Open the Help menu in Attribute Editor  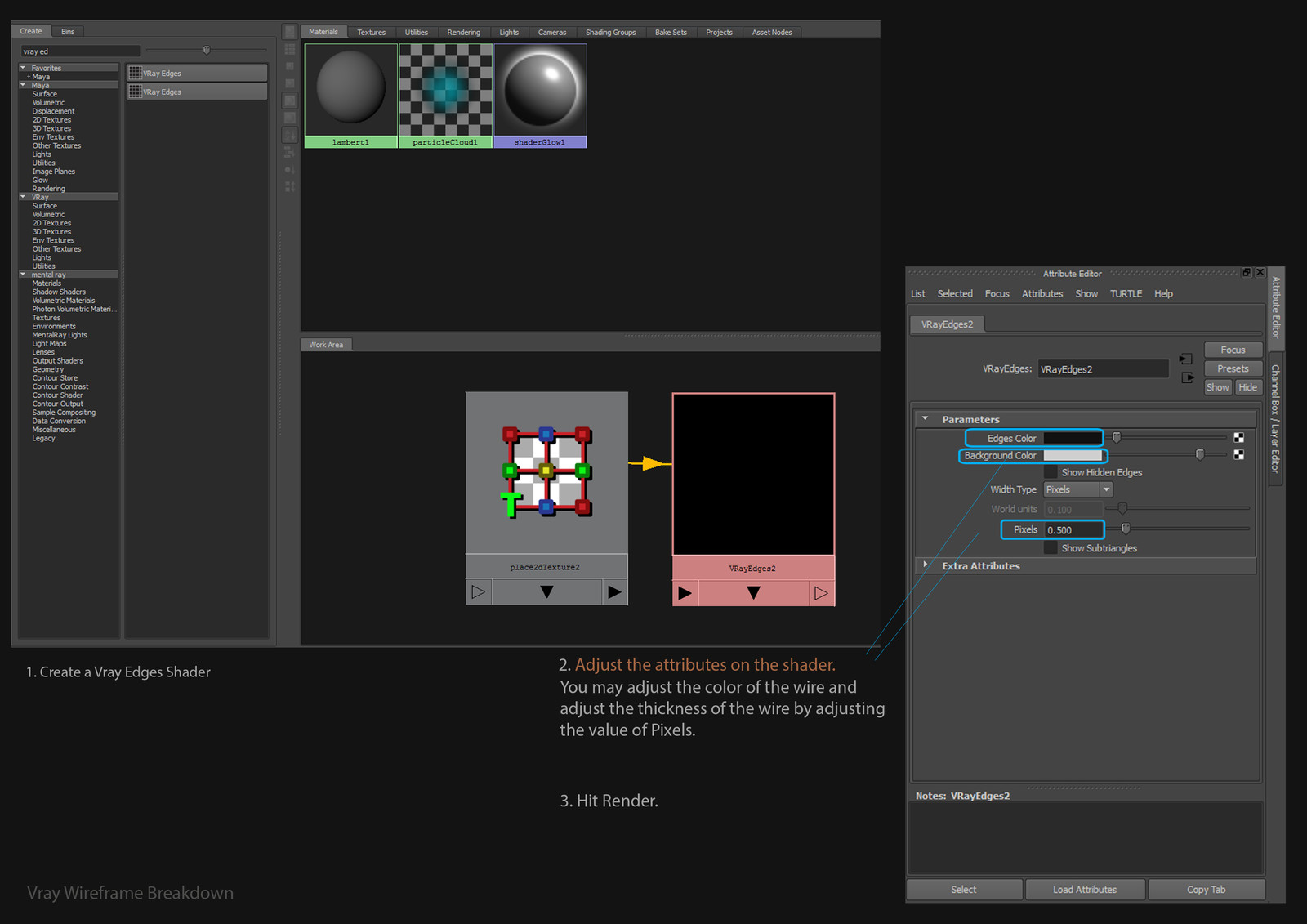point(1163,293)
